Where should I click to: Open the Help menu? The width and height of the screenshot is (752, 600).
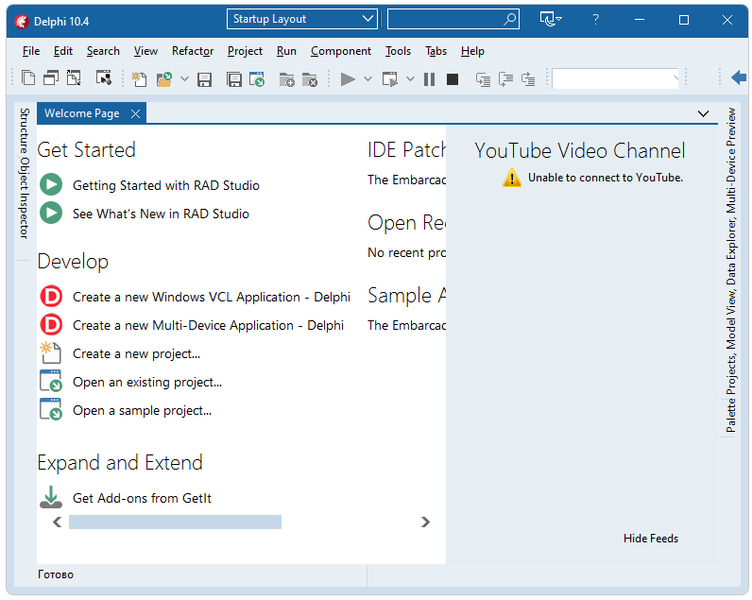coord(472,51)
